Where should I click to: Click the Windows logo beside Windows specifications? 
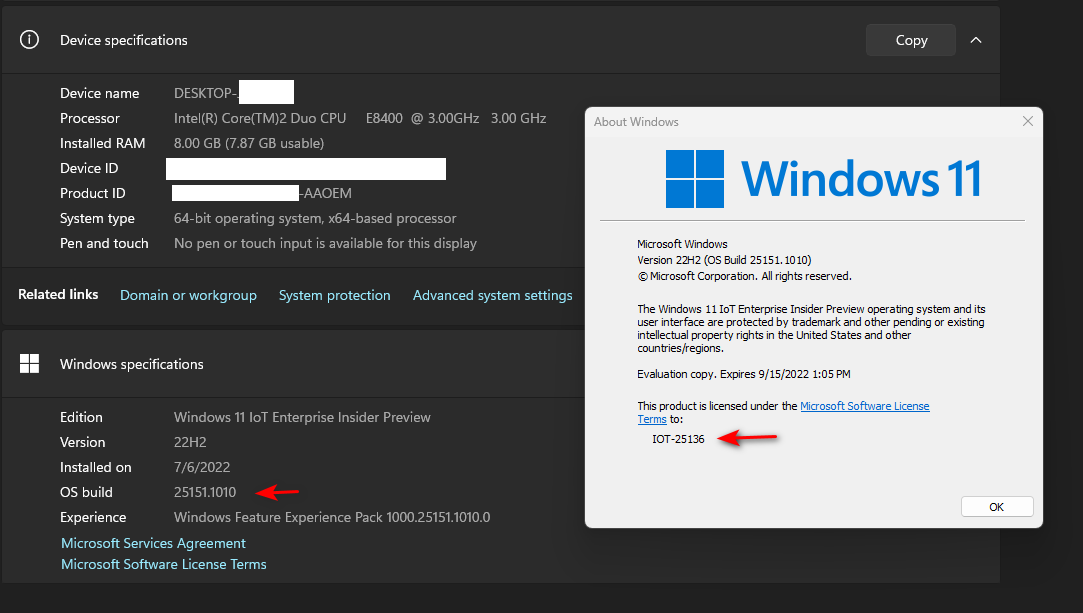(29, 364)
